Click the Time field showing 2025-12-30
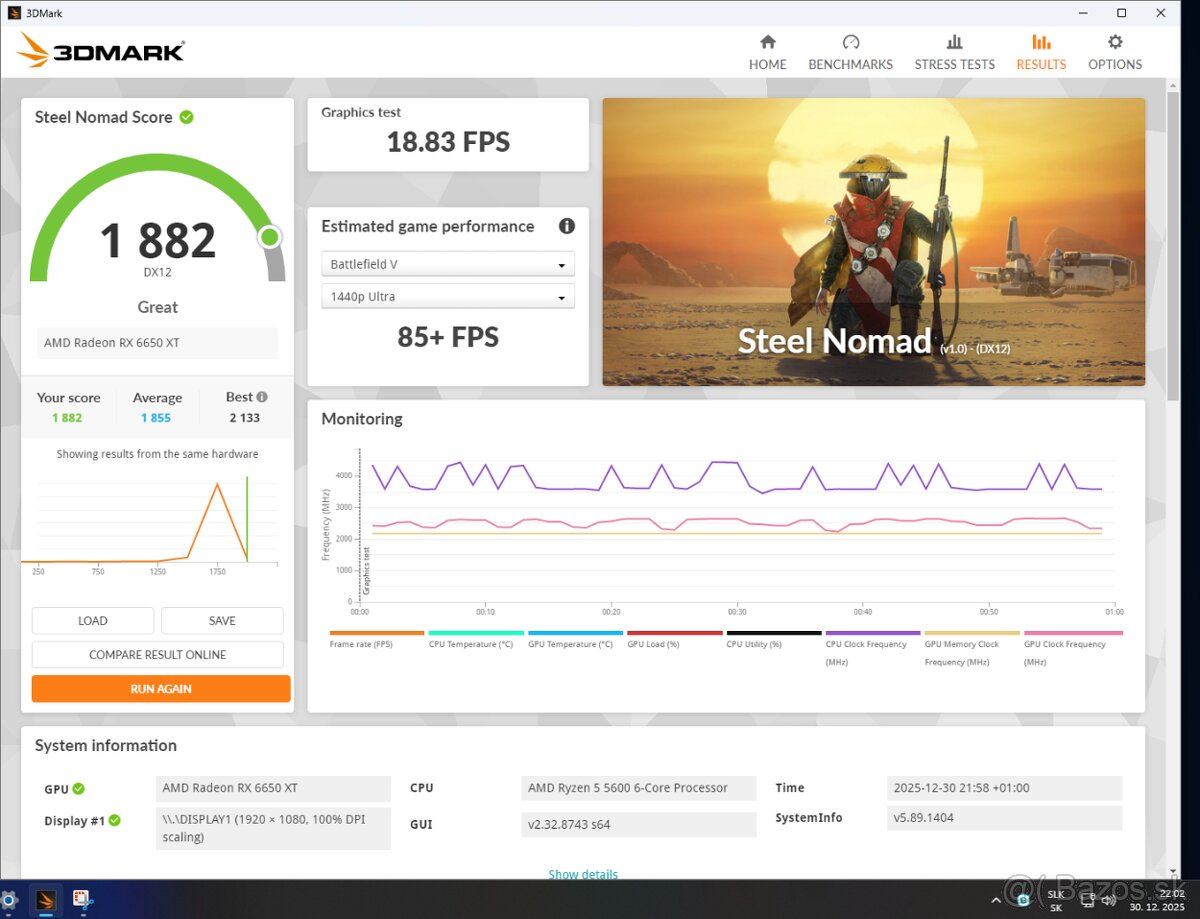Image resolution: width=1200 pixels, height=919 pixels. click(1003, 788)
